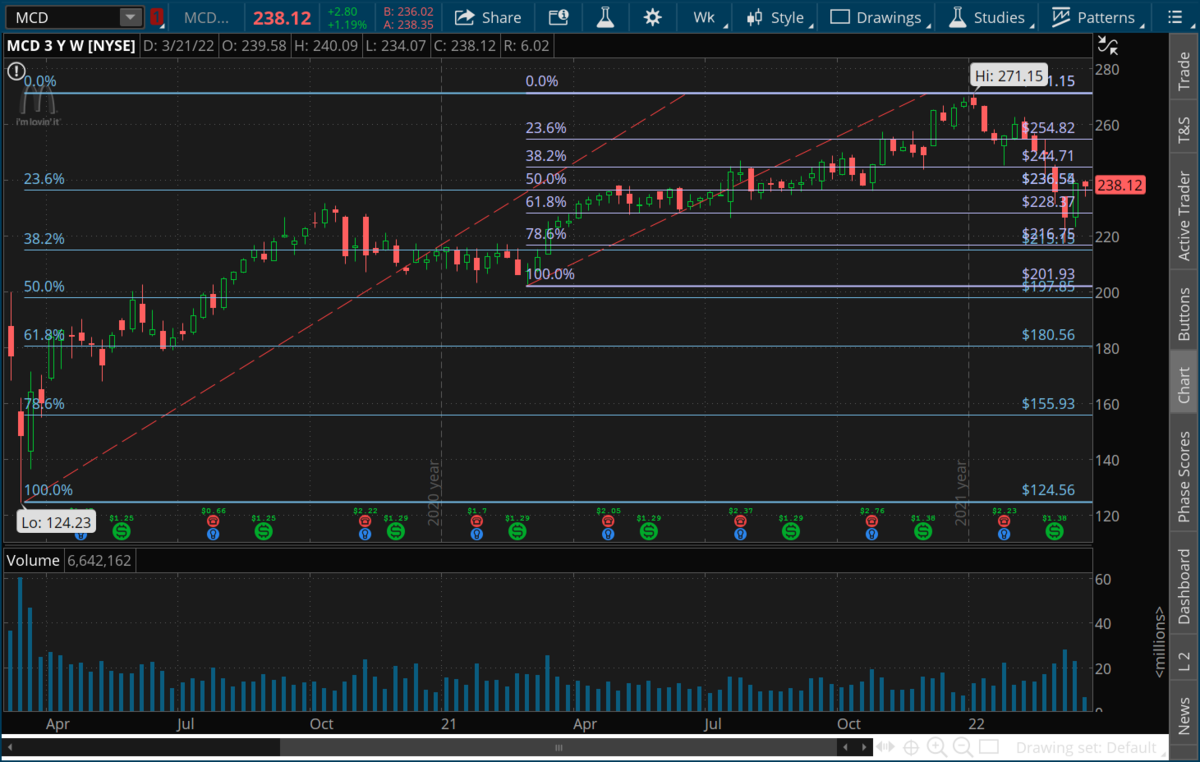Viewport: 1200px width, 762px height.
Task: Switch to the Trade sidebar tab
Action: click(x=1185, y=71)
